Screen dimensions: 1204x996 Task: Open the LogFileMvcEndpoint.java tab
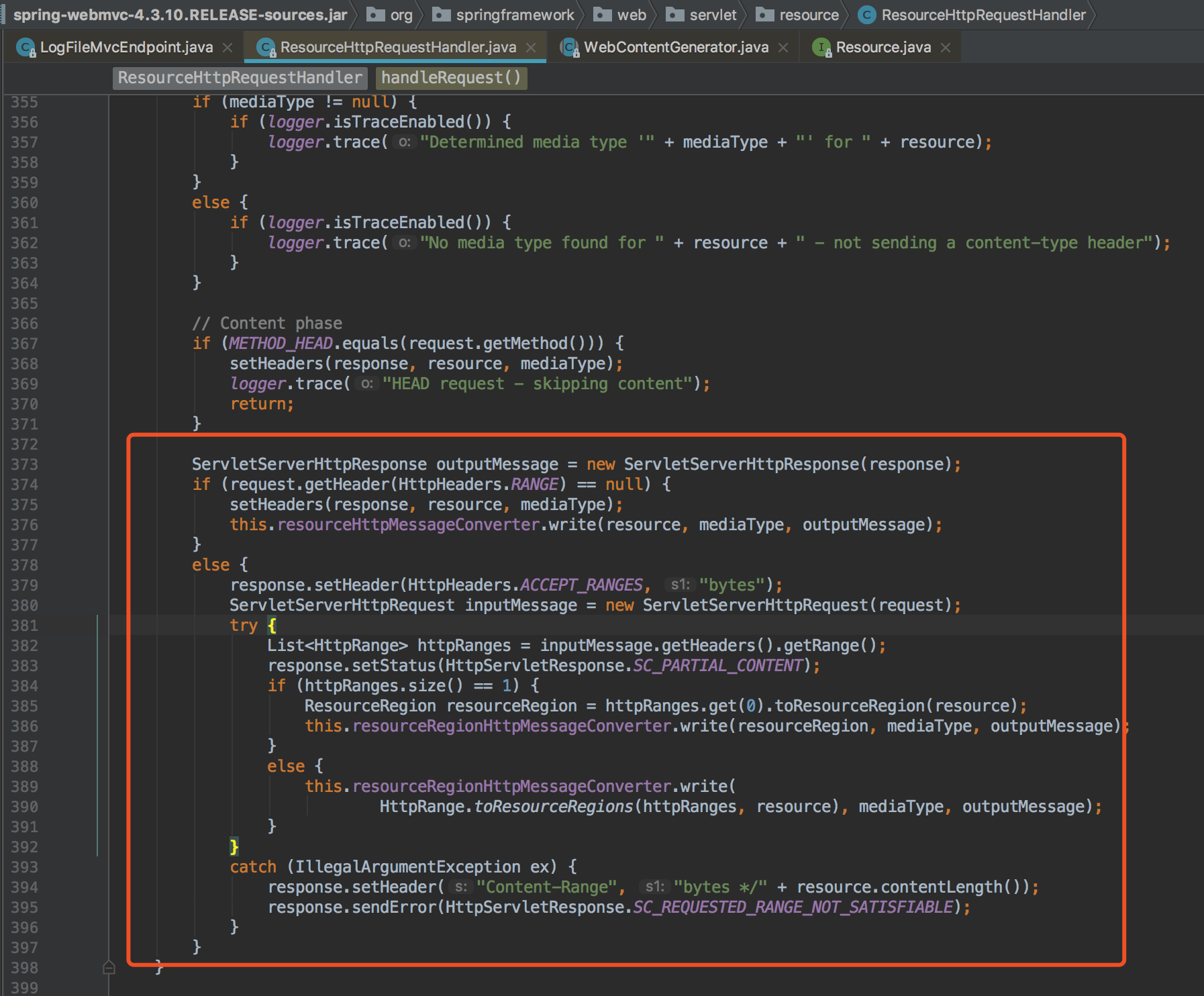point(126,47)
